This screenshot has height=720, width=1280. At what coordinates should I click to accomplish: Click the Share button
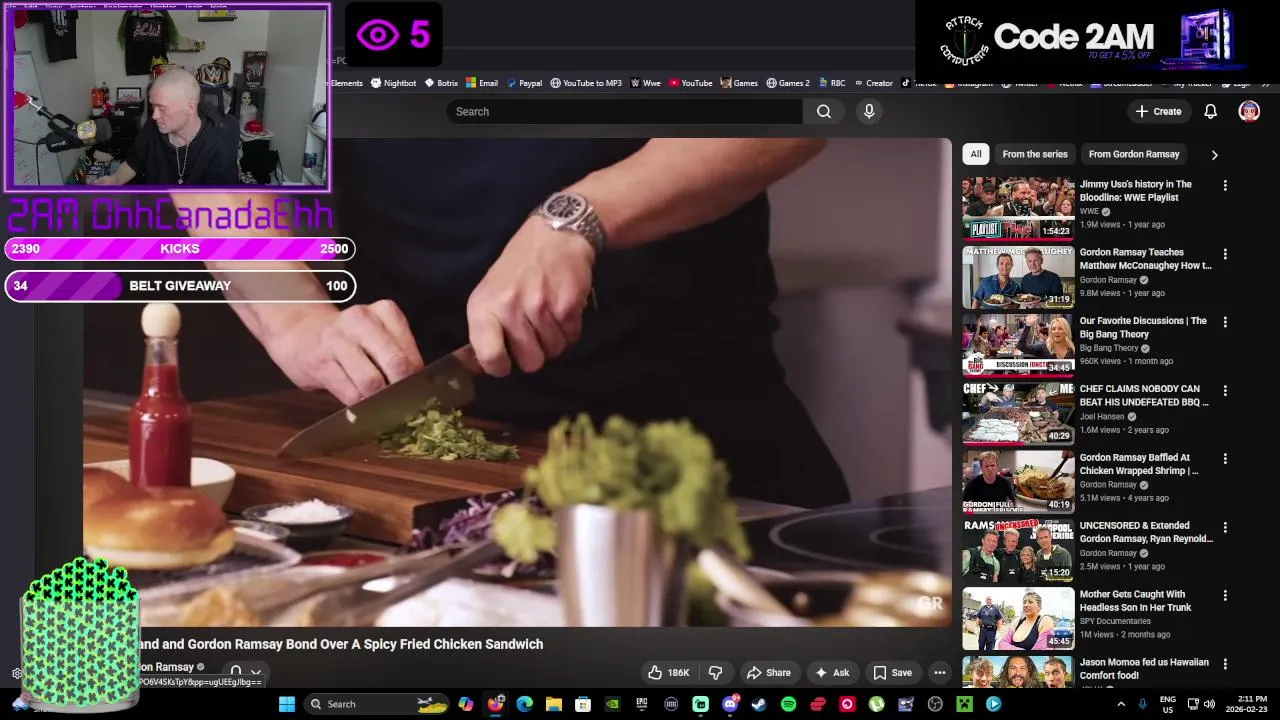click(x=768, y=673)
